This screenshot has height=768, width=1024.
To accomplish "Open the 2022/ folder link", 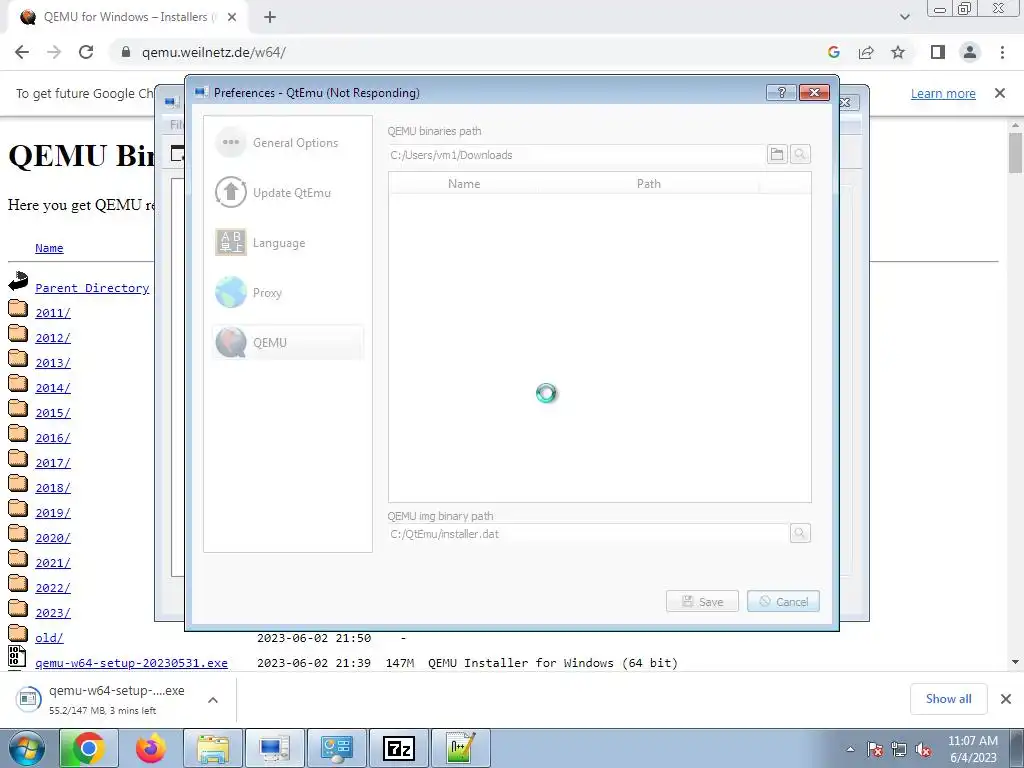I will point(53,588).
